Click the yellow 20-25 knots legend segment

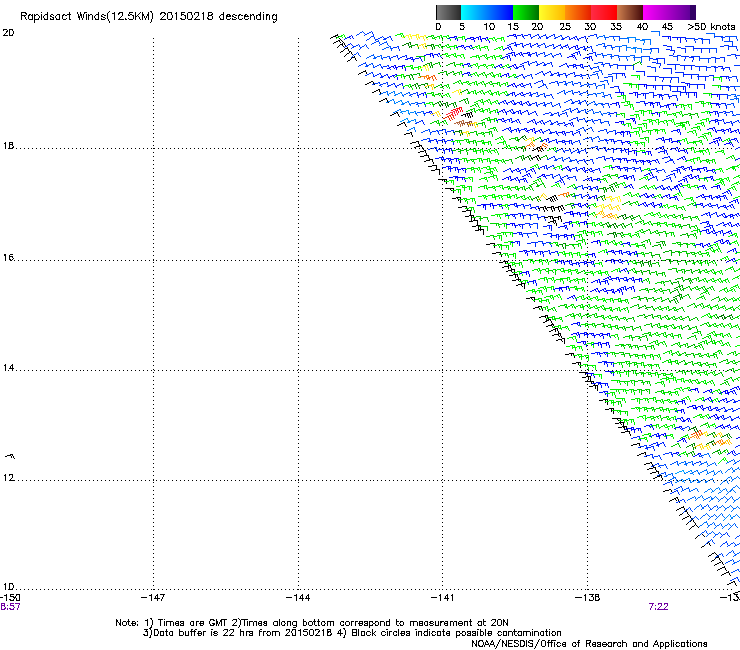coord(552,12)
